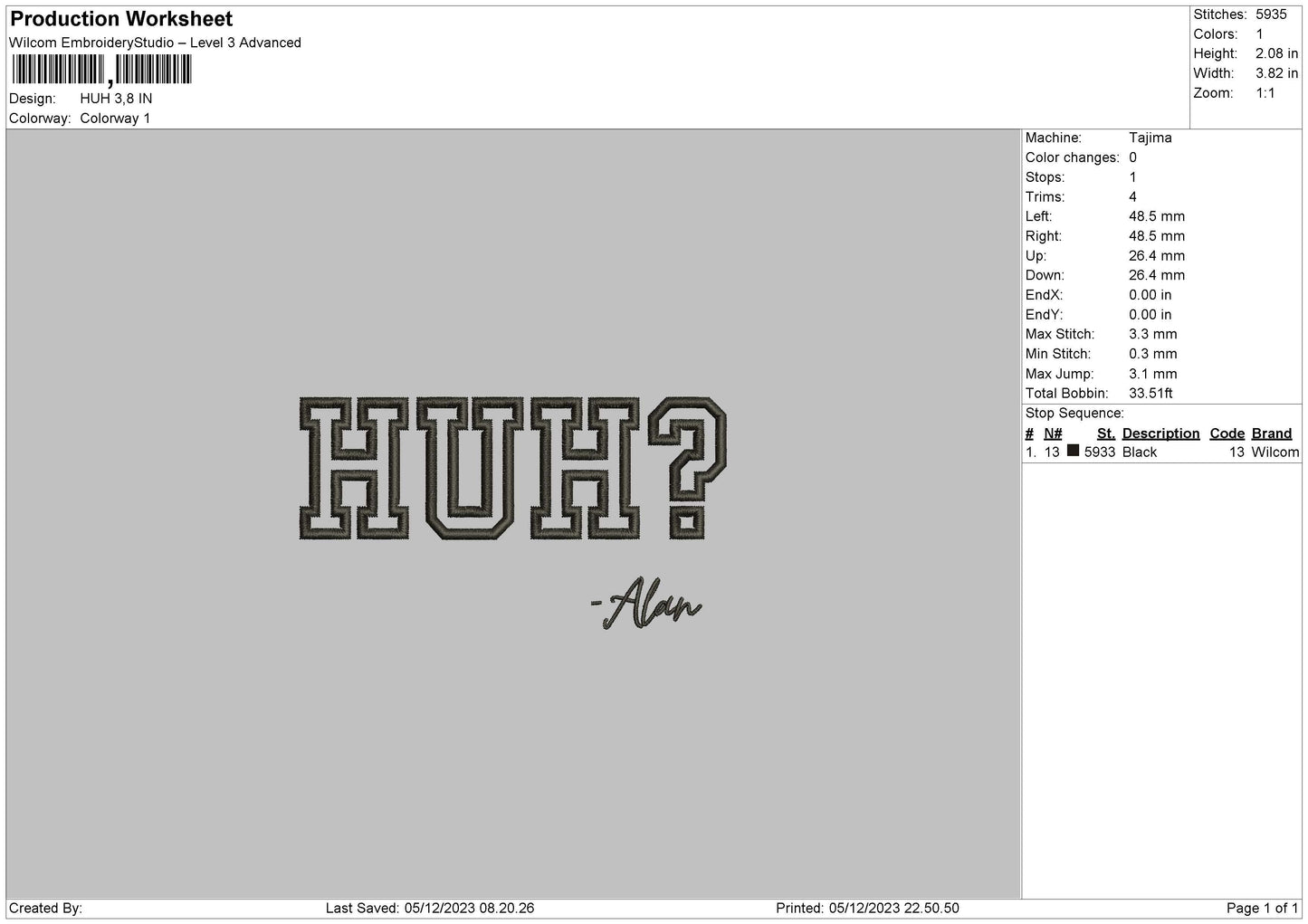Click the -Alan signature stitch element
Screen dimensions: 1308x924
[x=648, y=603]
